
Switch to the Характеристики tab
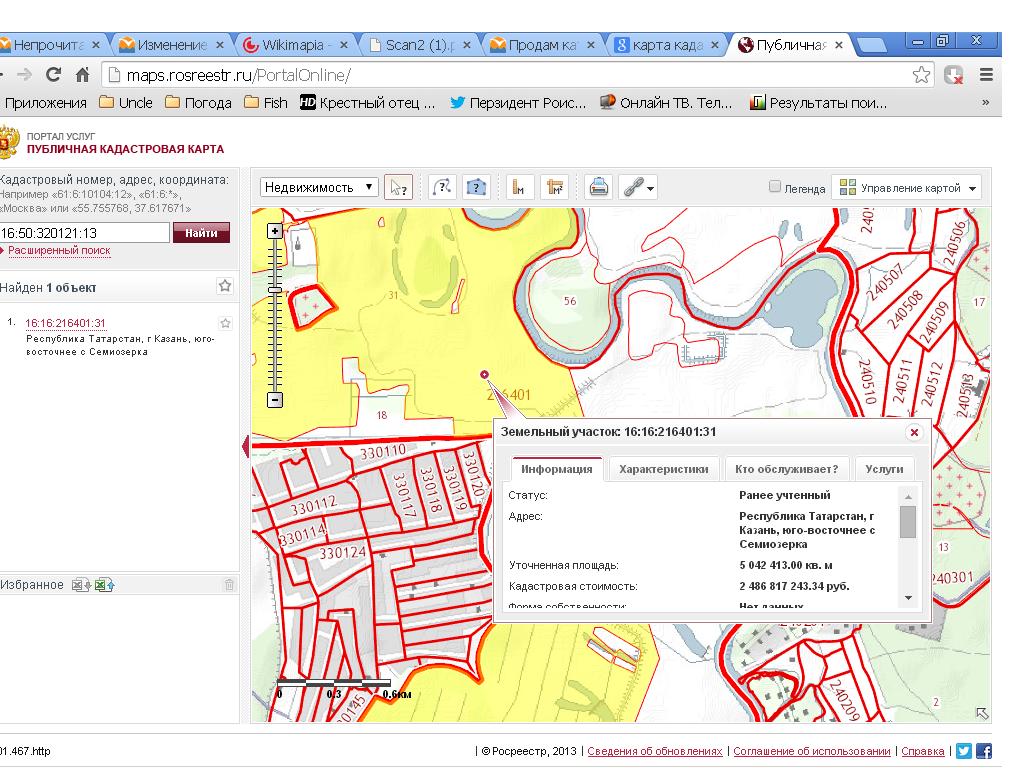[664, 469]
